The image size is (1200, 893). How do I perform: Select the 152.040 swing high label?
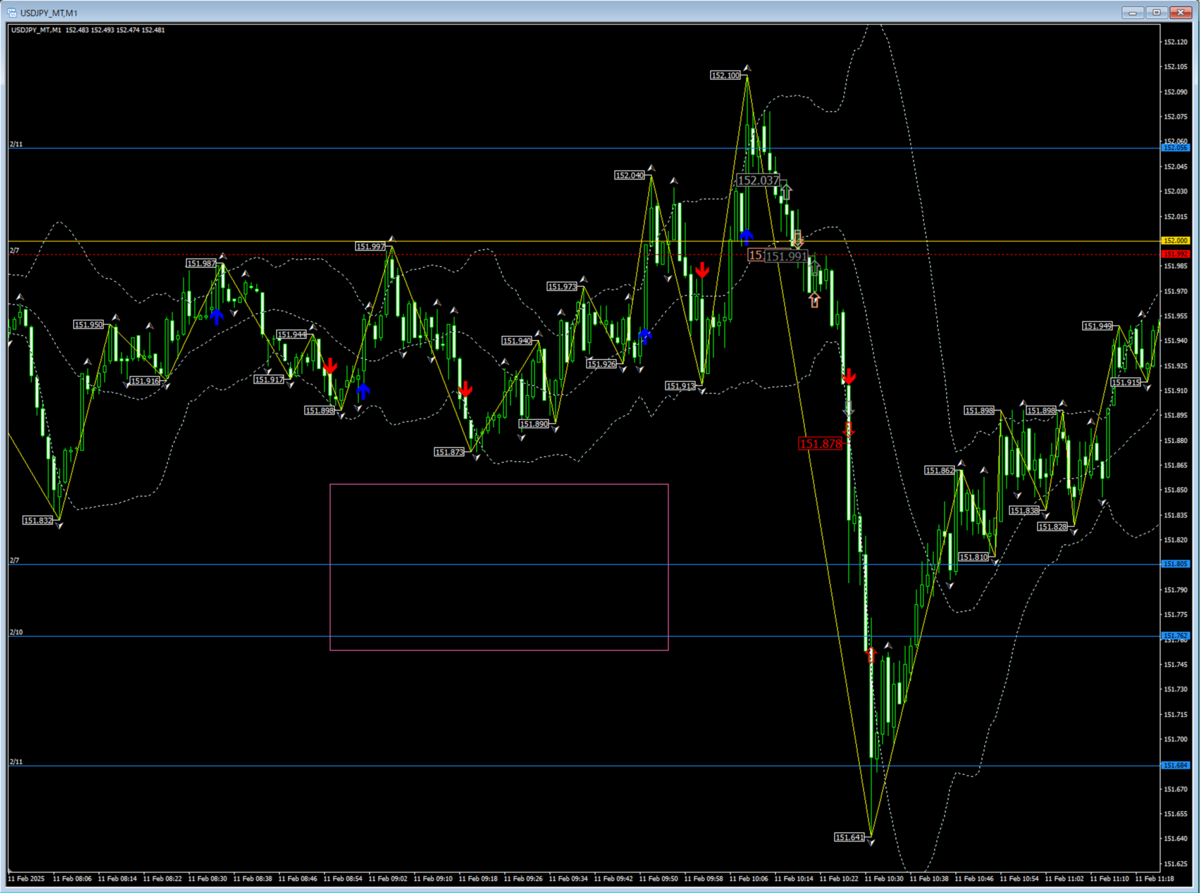(x=630, y=175)
